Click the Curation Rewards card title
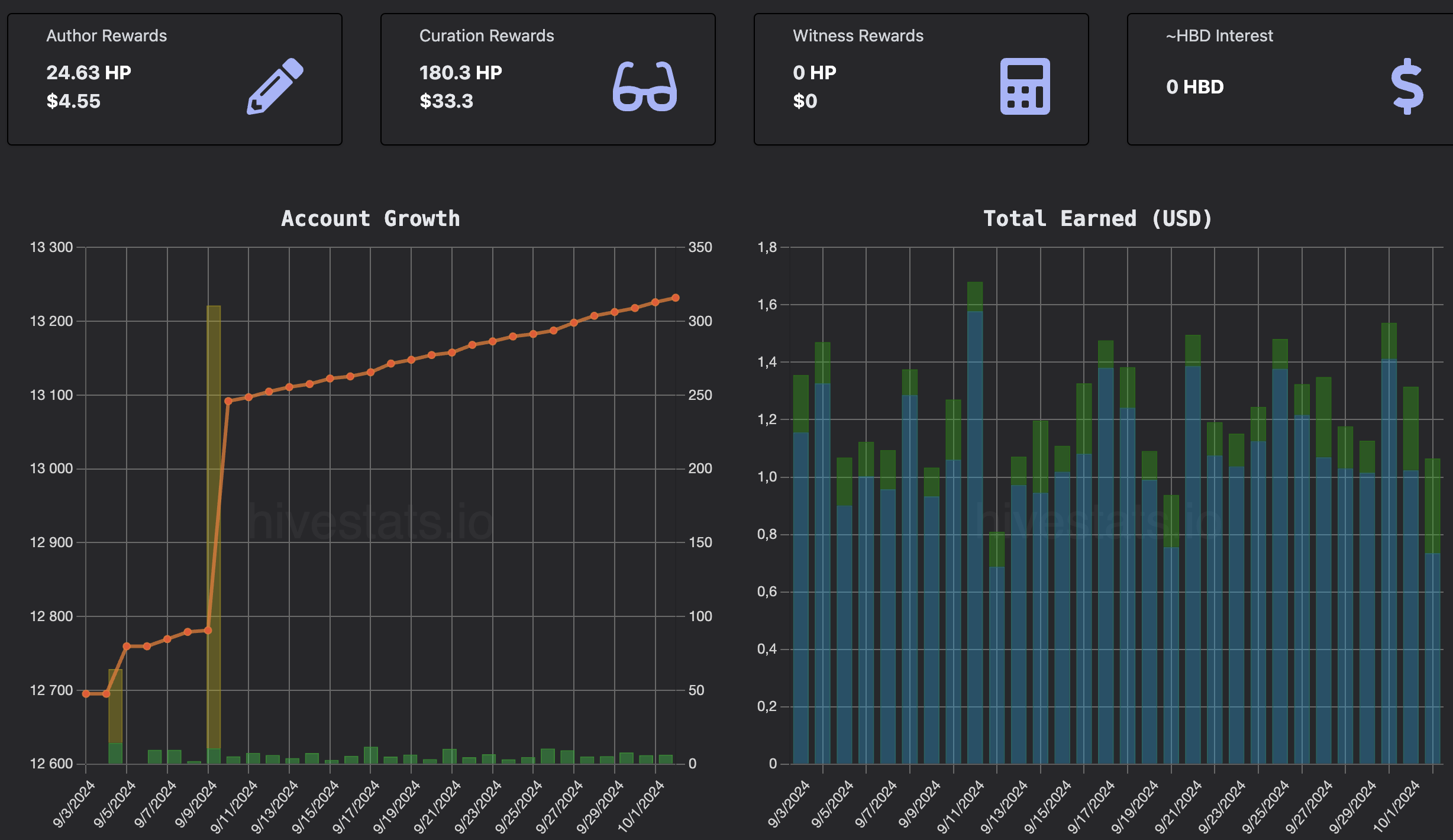1453x840 pixels. 487,35
